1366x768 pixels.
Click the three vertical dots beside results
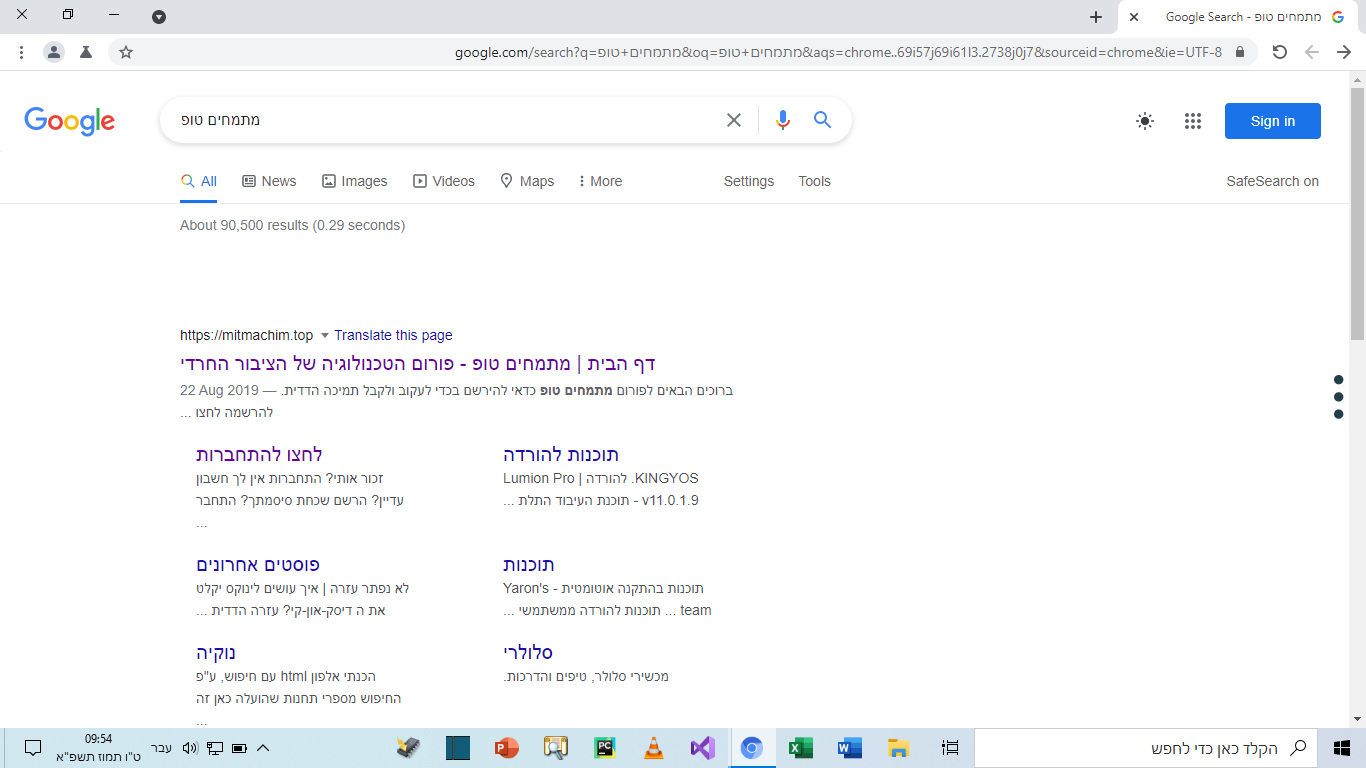coord(1338,396)
